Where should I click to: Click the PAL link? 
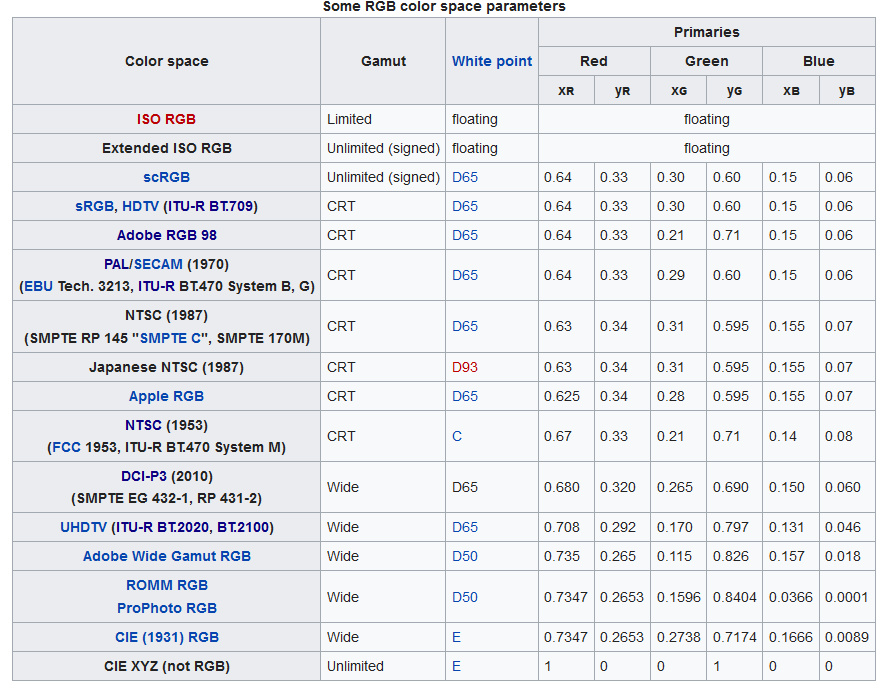click(x=117, y=264)
